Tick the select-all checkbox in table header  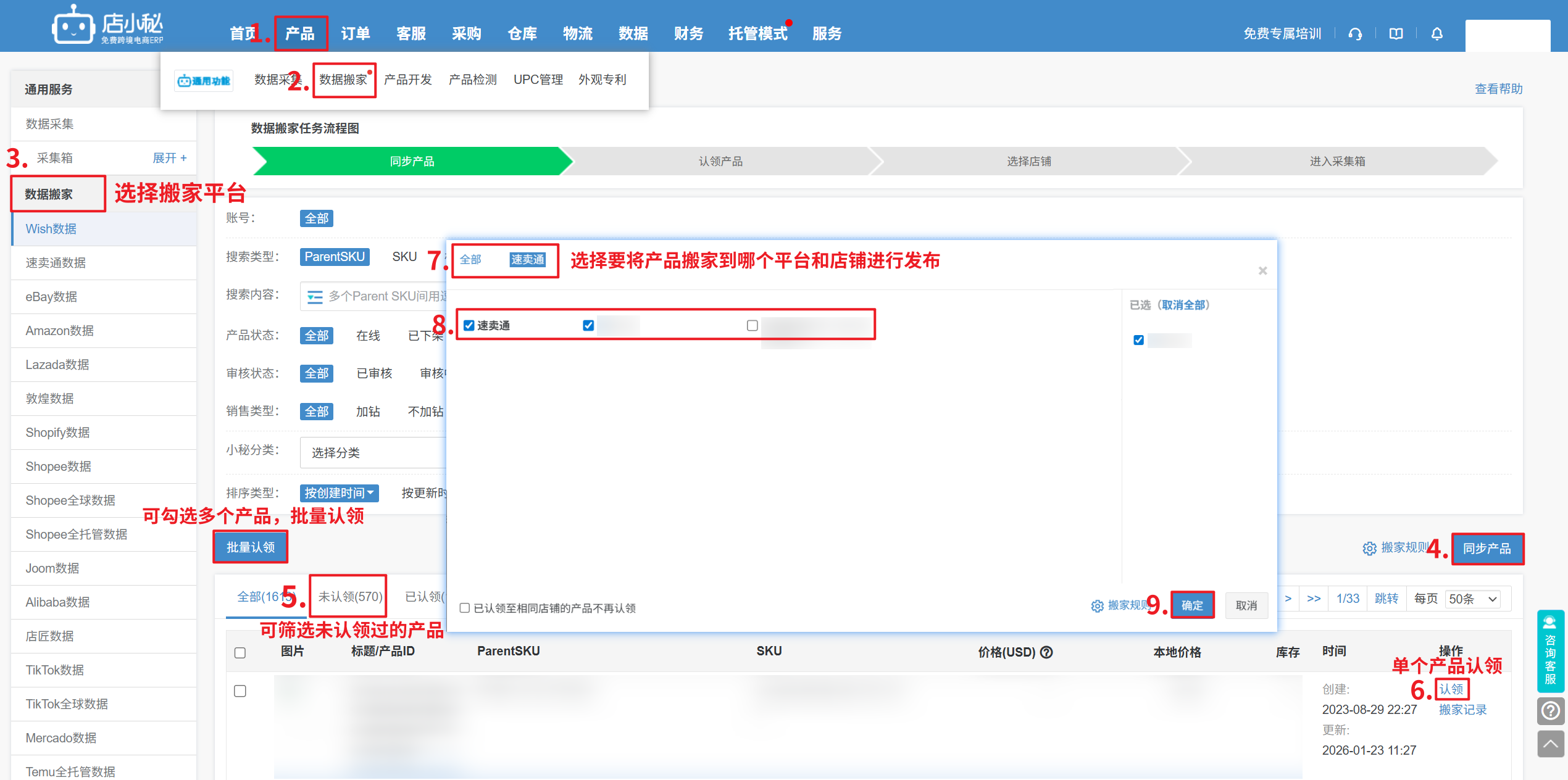pyautogui.click(x=240, y=653)
